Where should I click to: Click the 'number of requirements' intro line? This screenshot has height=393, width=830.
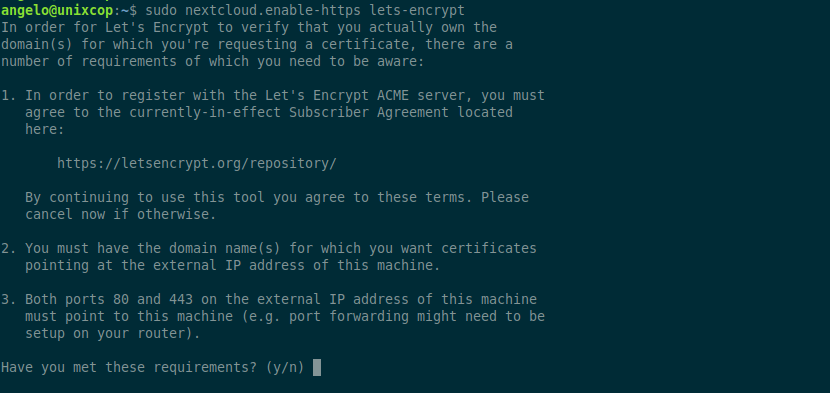[213, 61]
